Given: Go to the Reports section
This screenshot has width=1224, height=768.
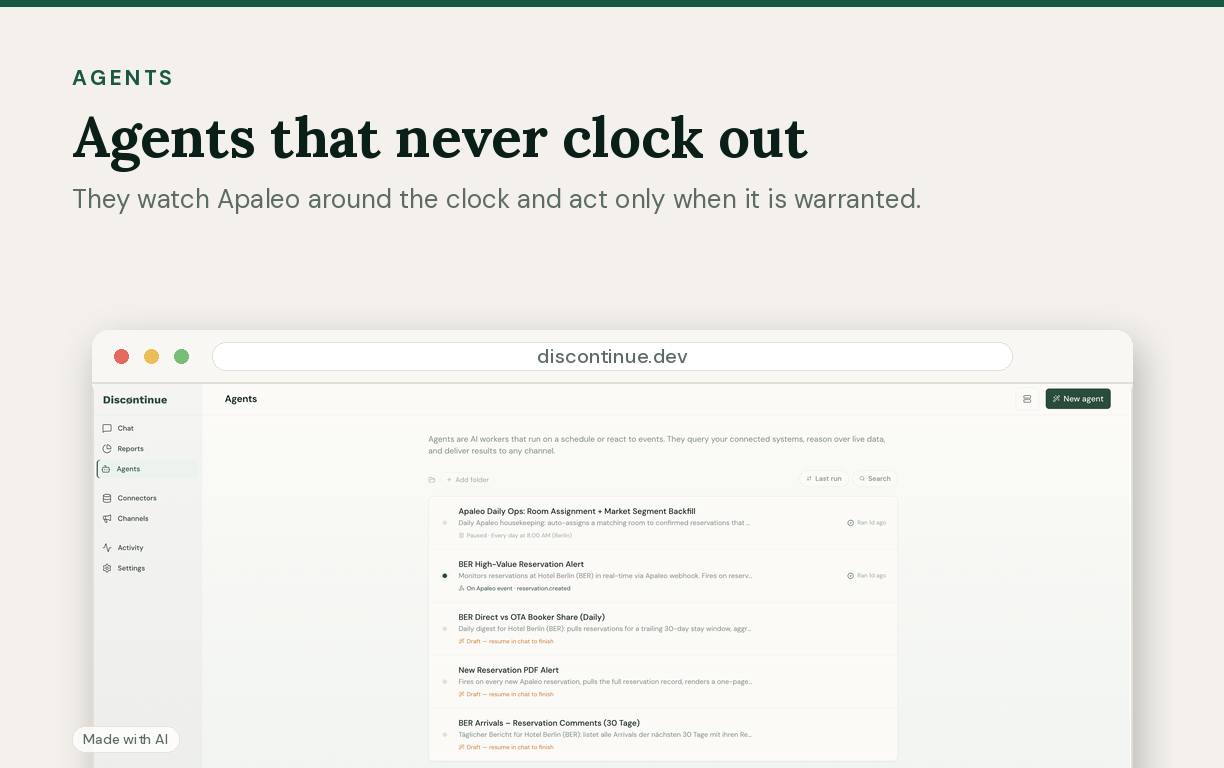Looking at the screenshot, I should point(147,449).
